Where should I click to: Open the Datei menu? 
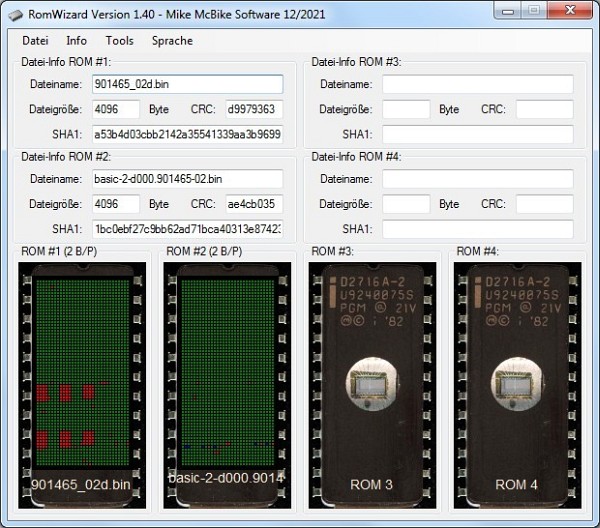(x=35, y=41)
